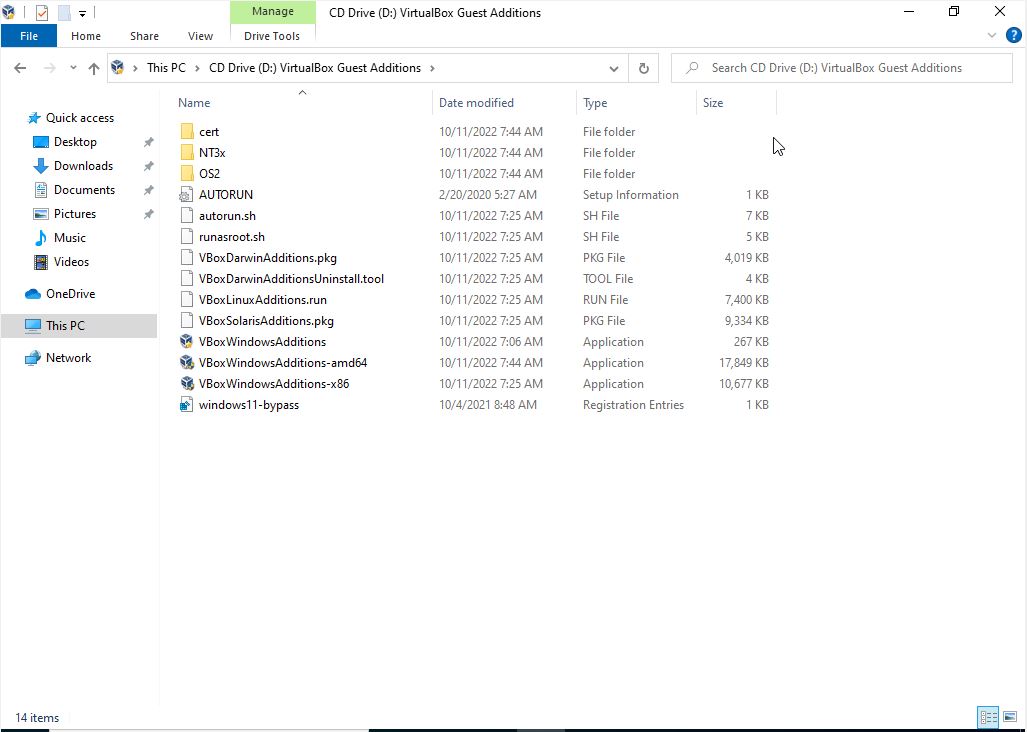Click the New folder quick access icon

pos(64,12)
